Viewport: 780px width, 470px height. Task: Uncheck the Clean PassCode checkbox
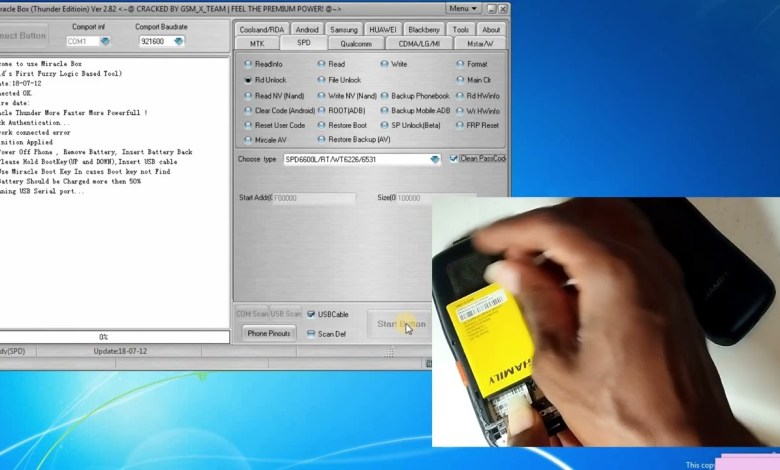click(454, 159)
